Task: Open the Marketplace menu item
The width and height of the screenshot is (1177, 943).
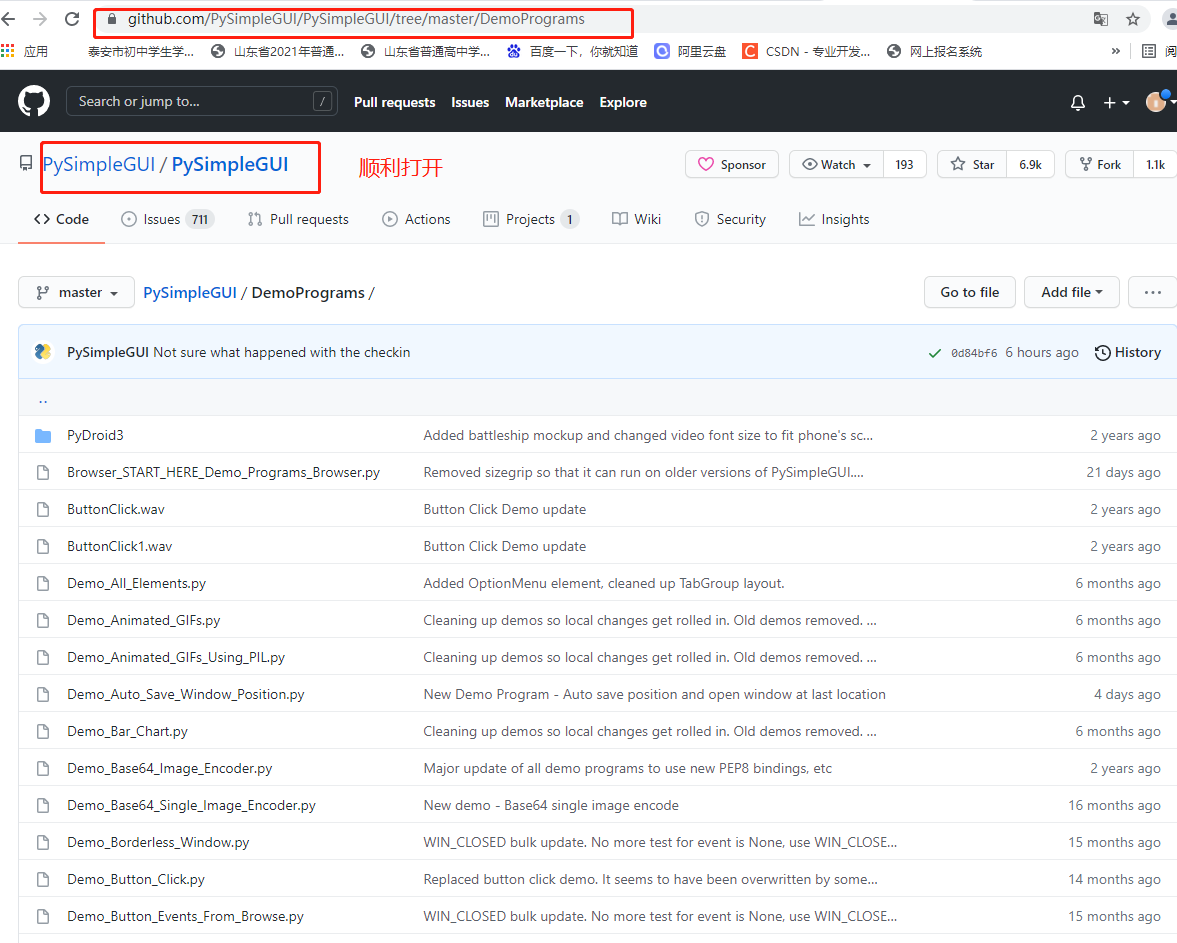Action: click(544, 101)
